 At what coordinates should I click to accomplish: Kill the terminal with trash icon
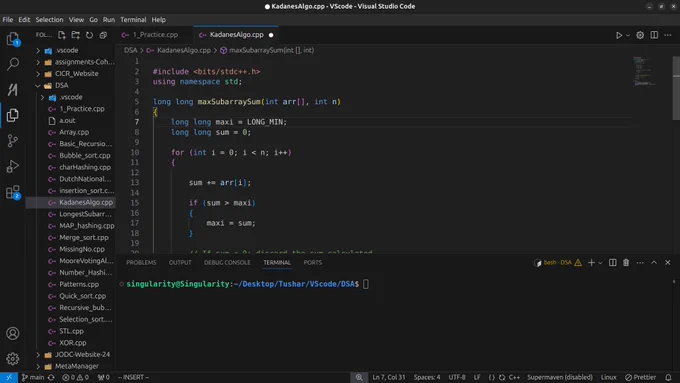pos(626,262)
